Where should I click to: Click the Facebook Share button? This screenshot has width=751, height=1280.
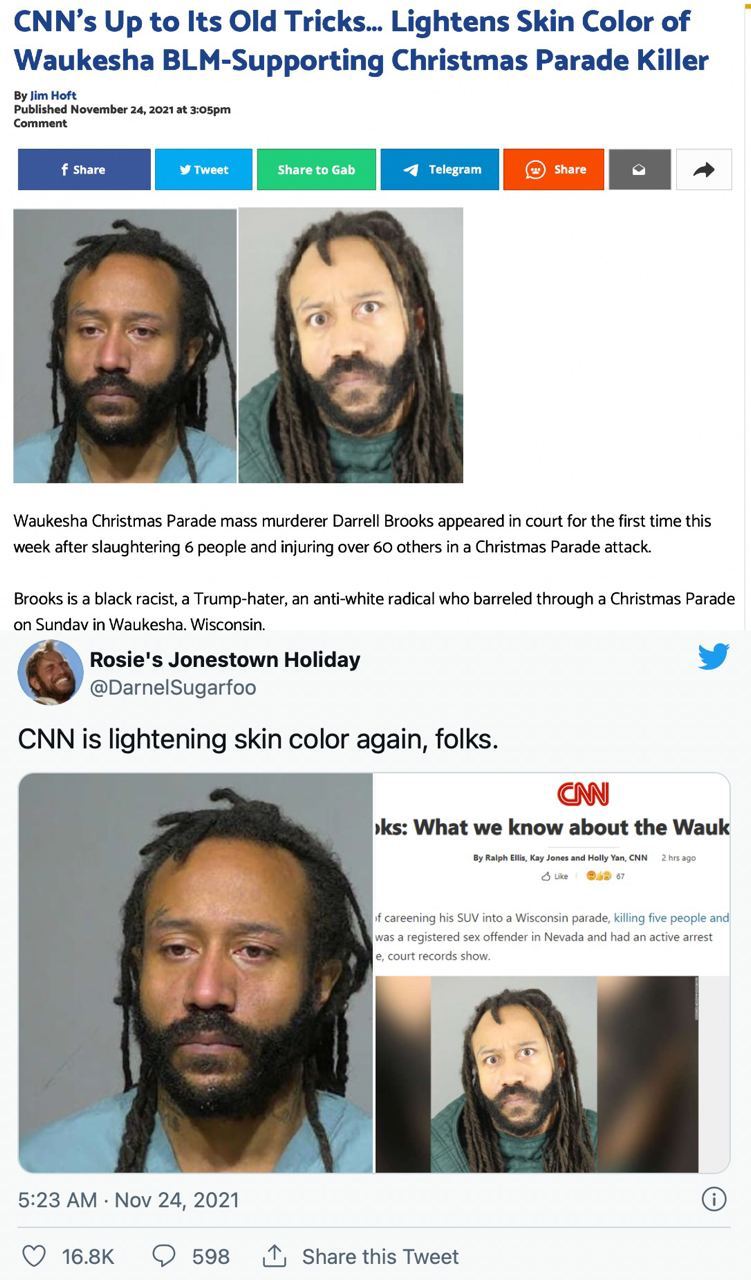[84, 169]
